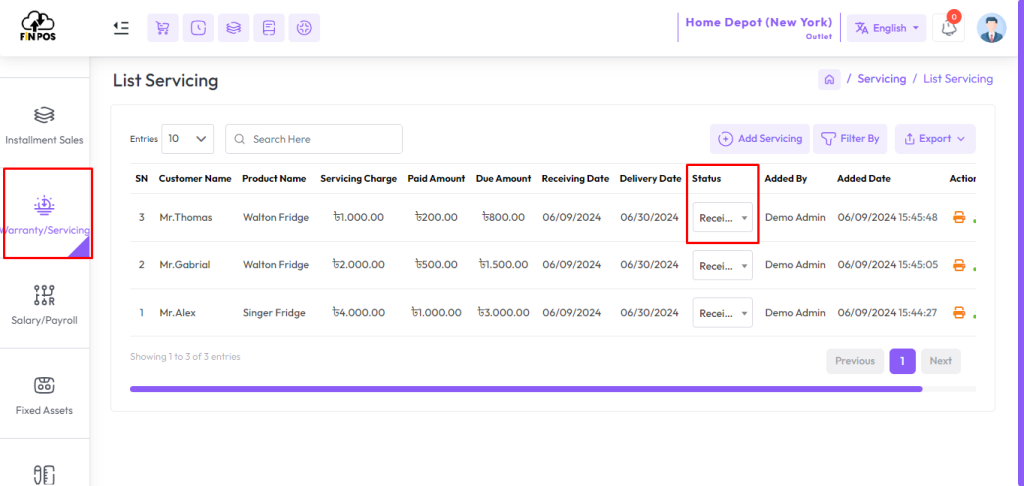
Task: Click the user profile avatar
Action: tap(991, 28)
